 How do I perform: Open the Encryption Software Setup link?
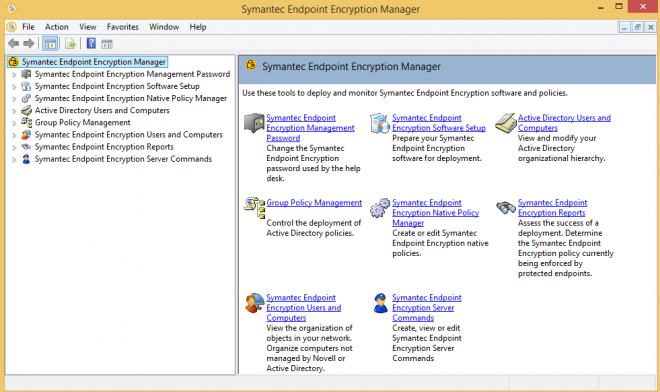coord(439,123)
